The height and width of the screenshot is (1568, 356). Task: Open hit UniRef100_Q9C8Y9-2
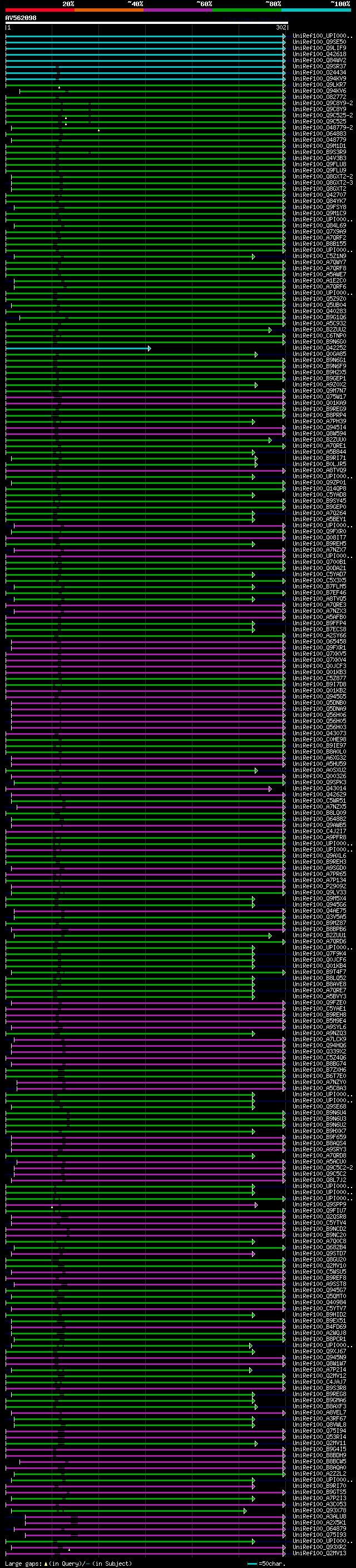point(323,103)
